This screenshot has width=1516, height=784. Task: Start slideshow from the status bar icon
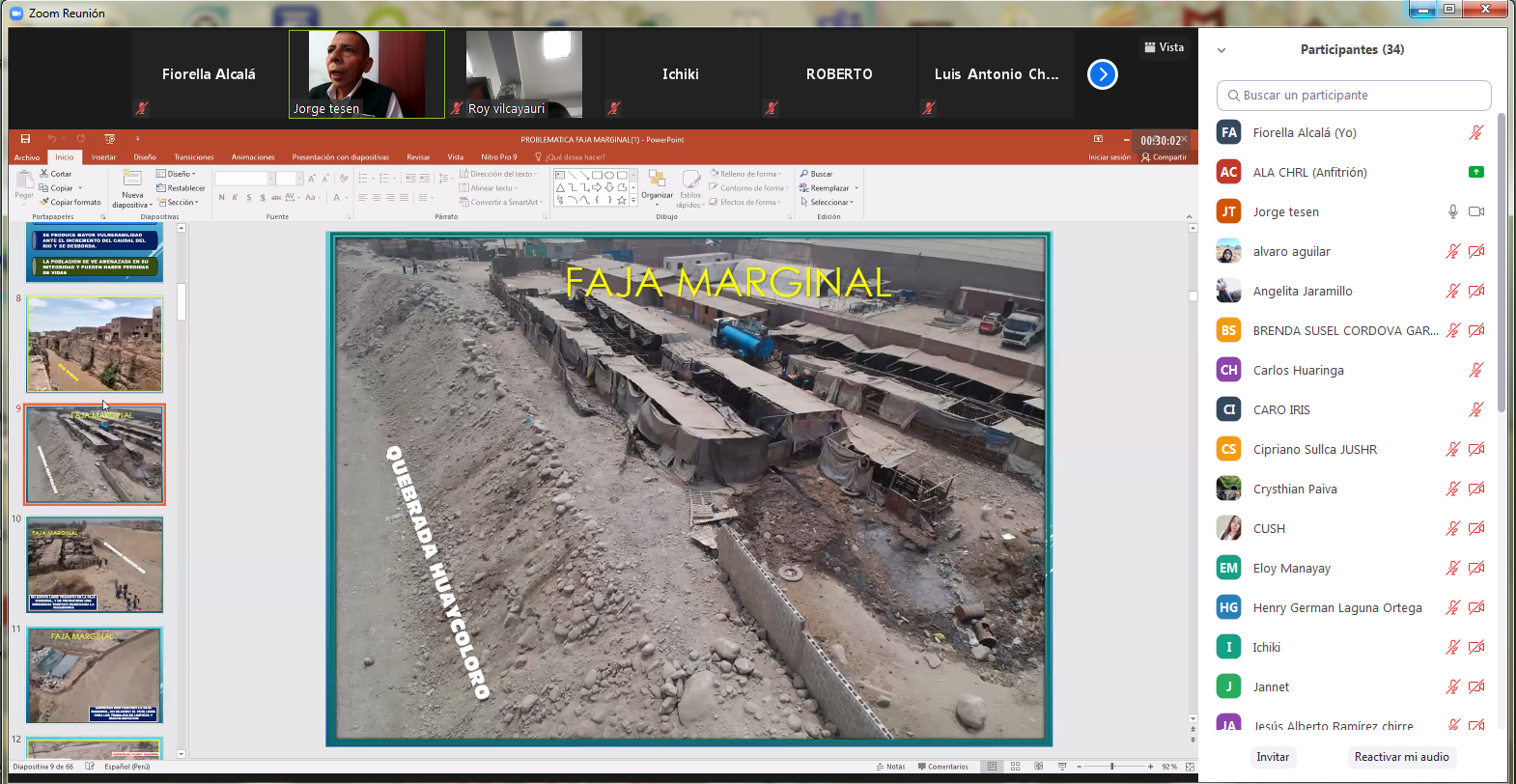(x=1062, y=767)
